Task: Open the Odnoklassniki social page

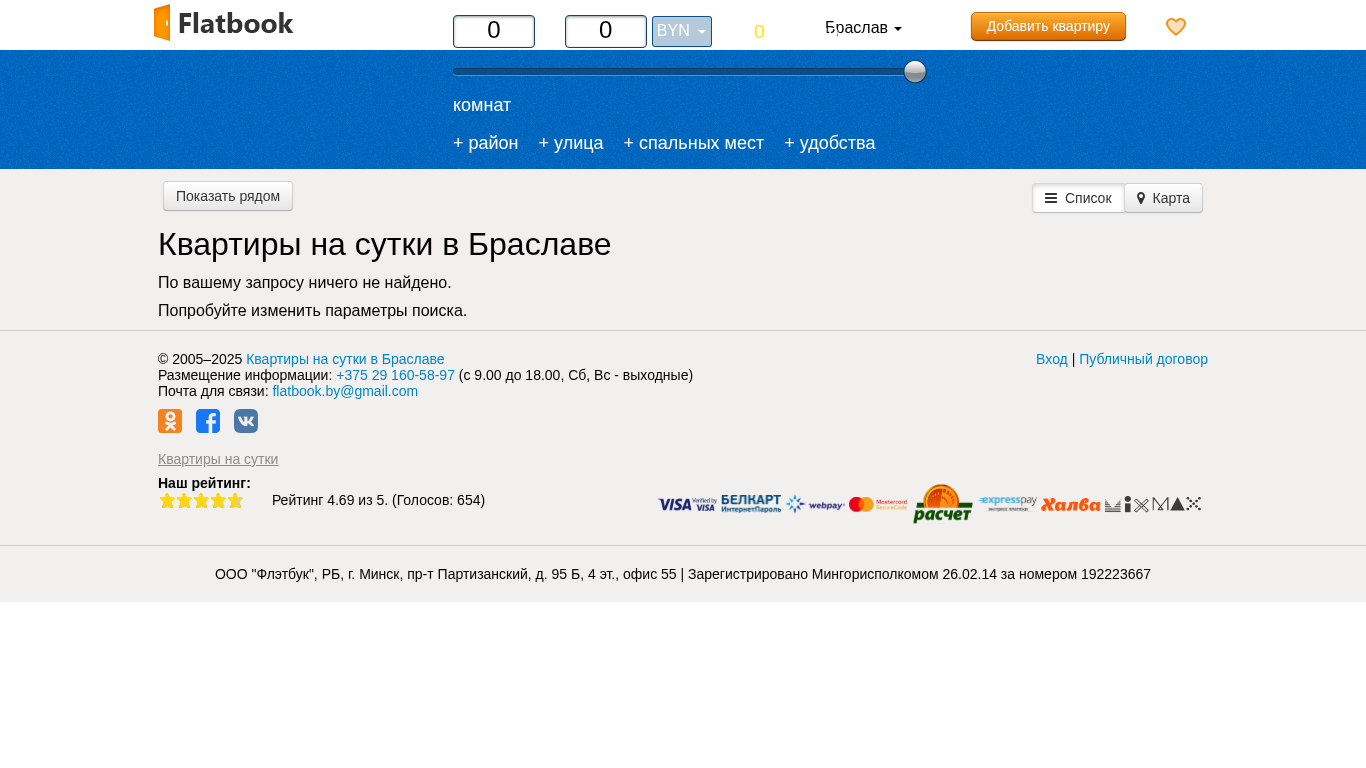Action: click(x=170, y=421)
